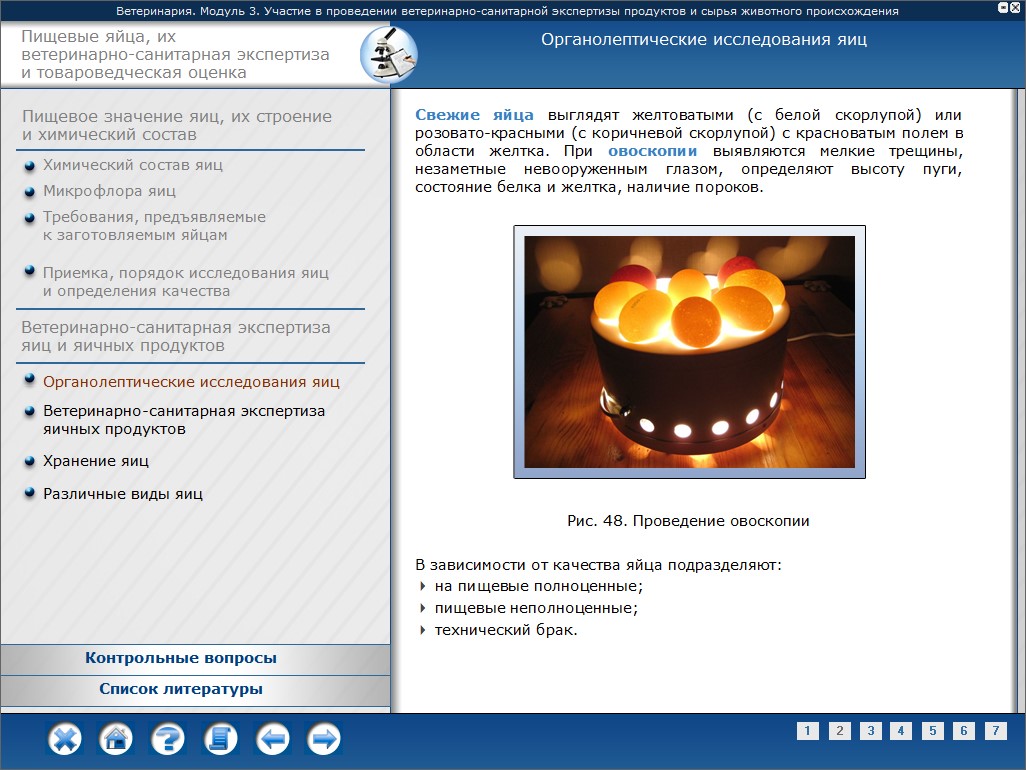
Task: Open the scroll document icon in bottom toolbar
Action: (220, 740)
